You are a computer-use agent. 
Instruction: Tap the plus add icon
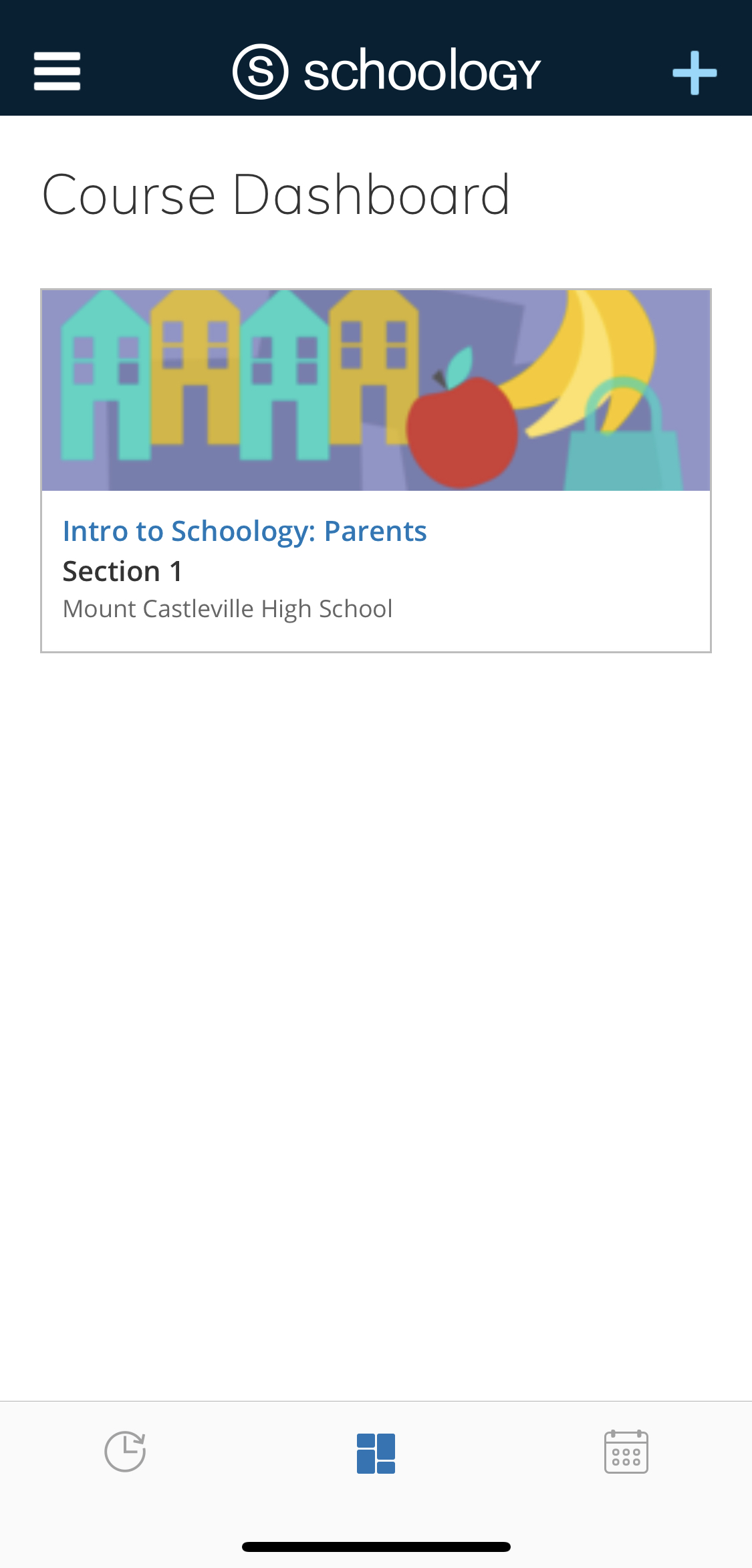point(695,72)
